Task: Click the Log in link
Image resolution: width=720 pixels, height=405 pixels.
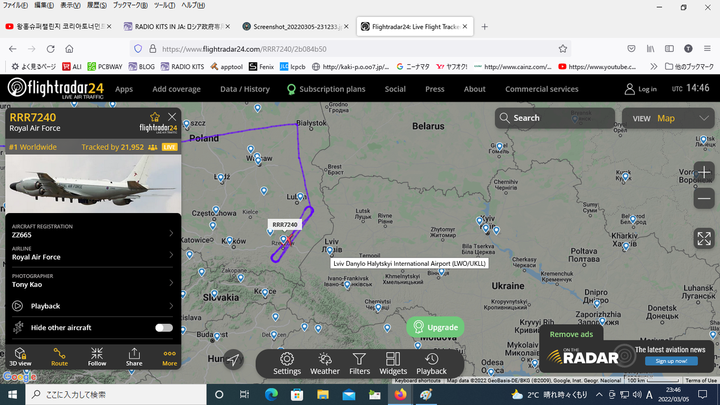Action: [640, 89]
